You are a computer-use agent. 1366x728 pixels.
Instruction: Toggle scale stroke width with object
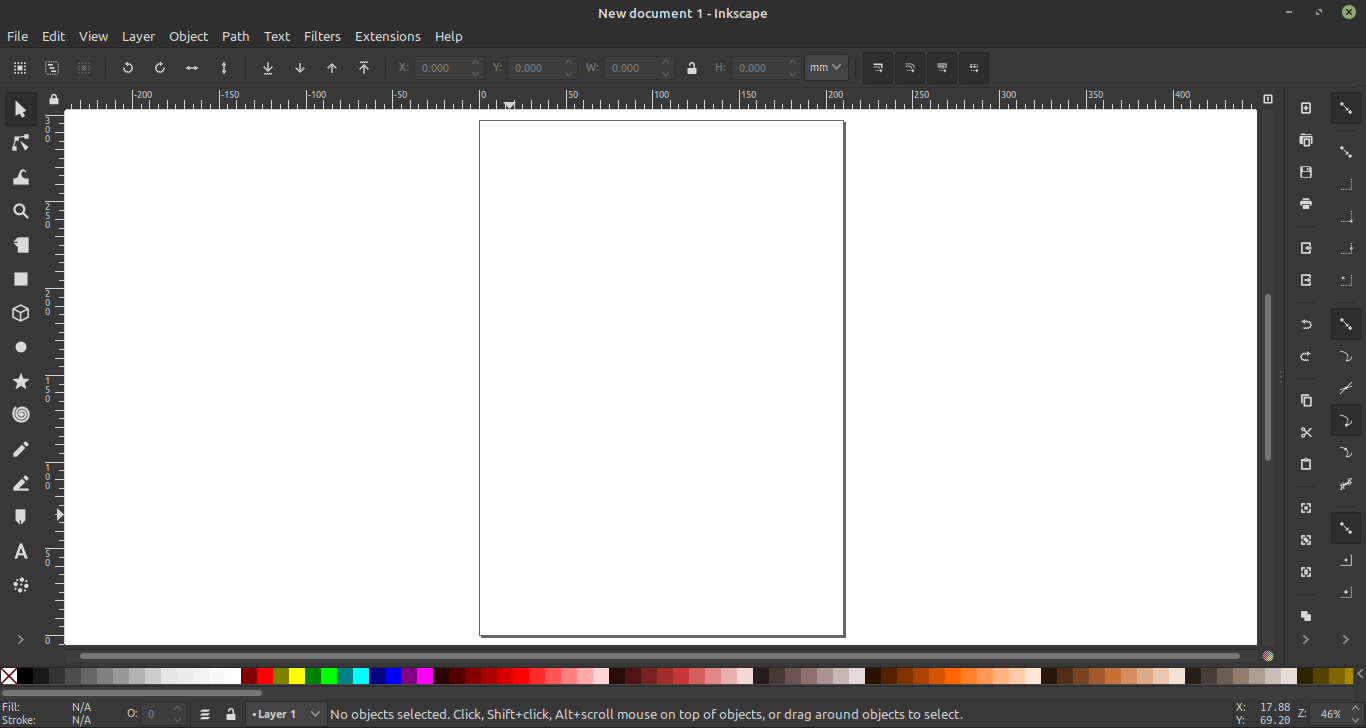point(878,68)
